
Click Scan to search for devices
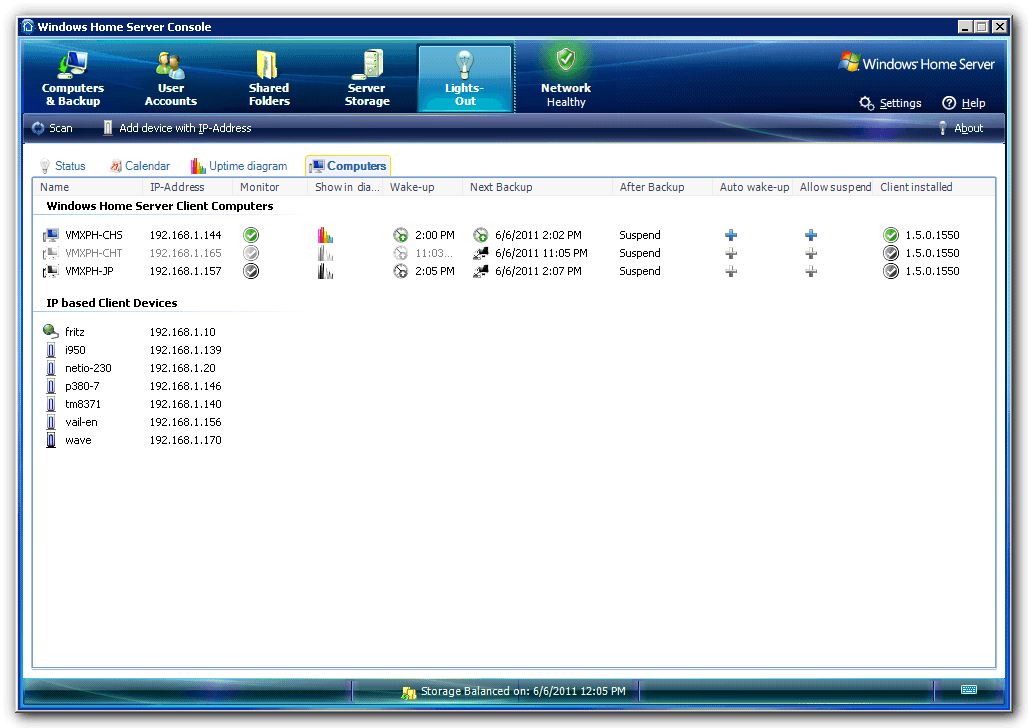point(52,128)
